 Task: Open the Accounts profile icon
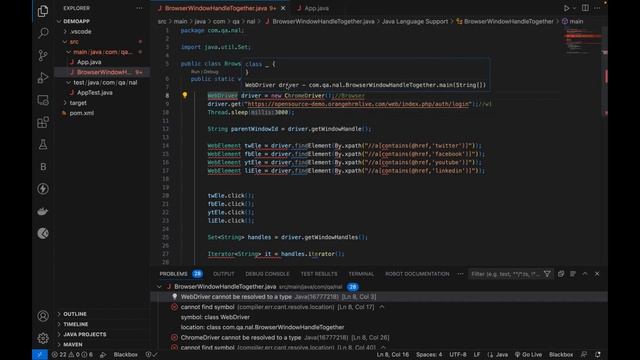coord(43,316)
